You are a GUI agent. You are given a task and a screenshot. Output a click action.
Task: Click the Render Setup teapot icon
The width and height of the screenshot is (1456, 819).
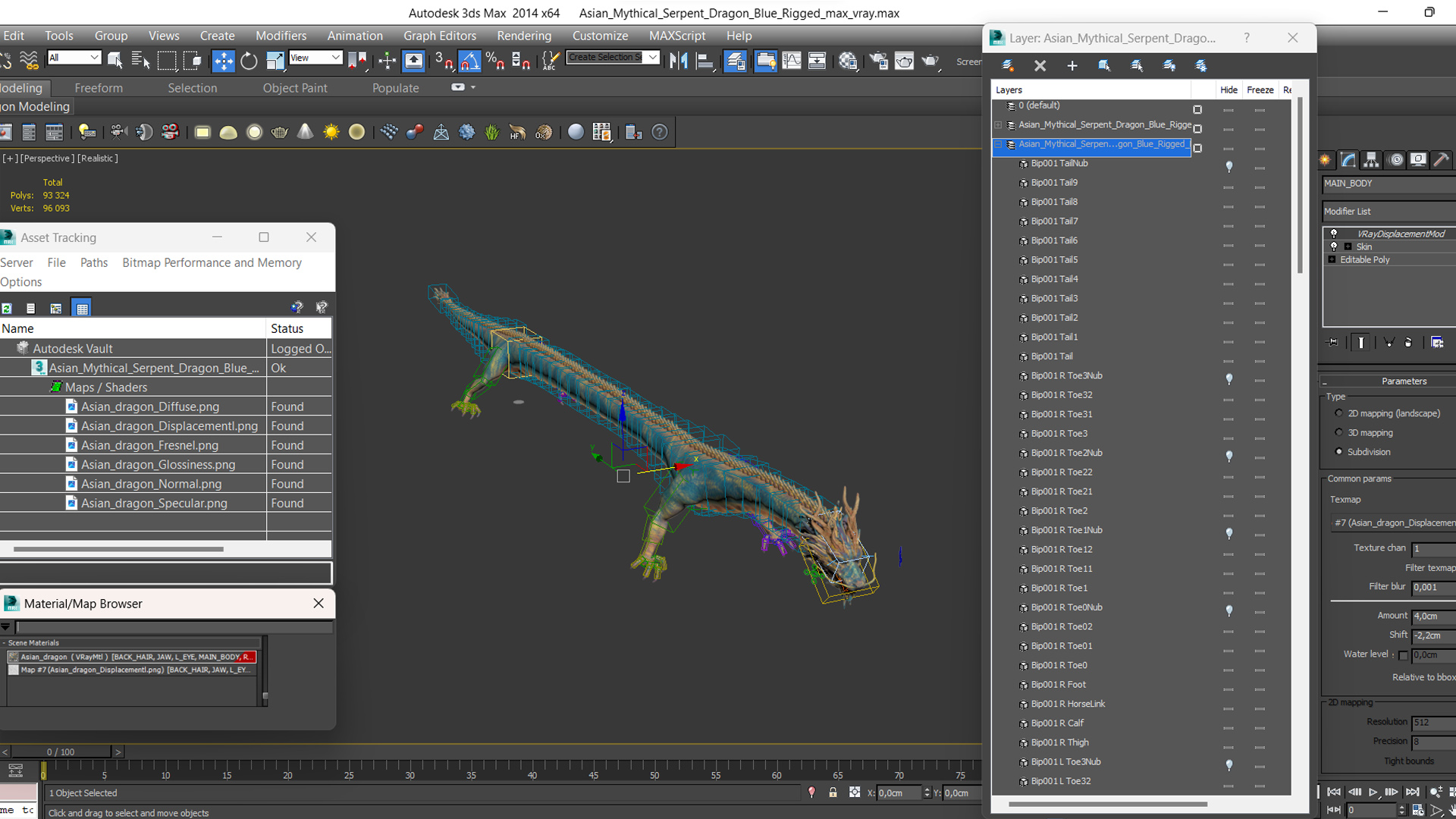tap(879, 61)
